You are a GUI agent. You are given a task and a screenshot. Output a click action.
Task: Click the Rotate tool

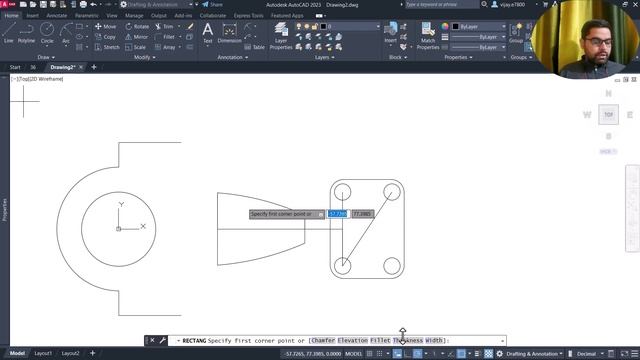coord(137,27)
